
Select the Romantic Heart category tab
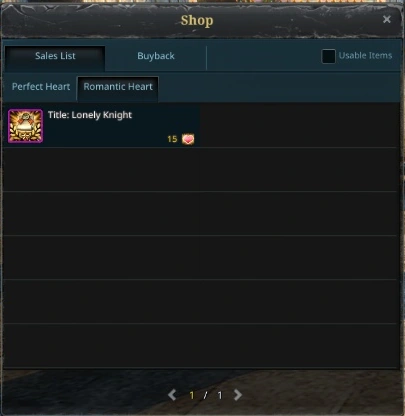118,87
